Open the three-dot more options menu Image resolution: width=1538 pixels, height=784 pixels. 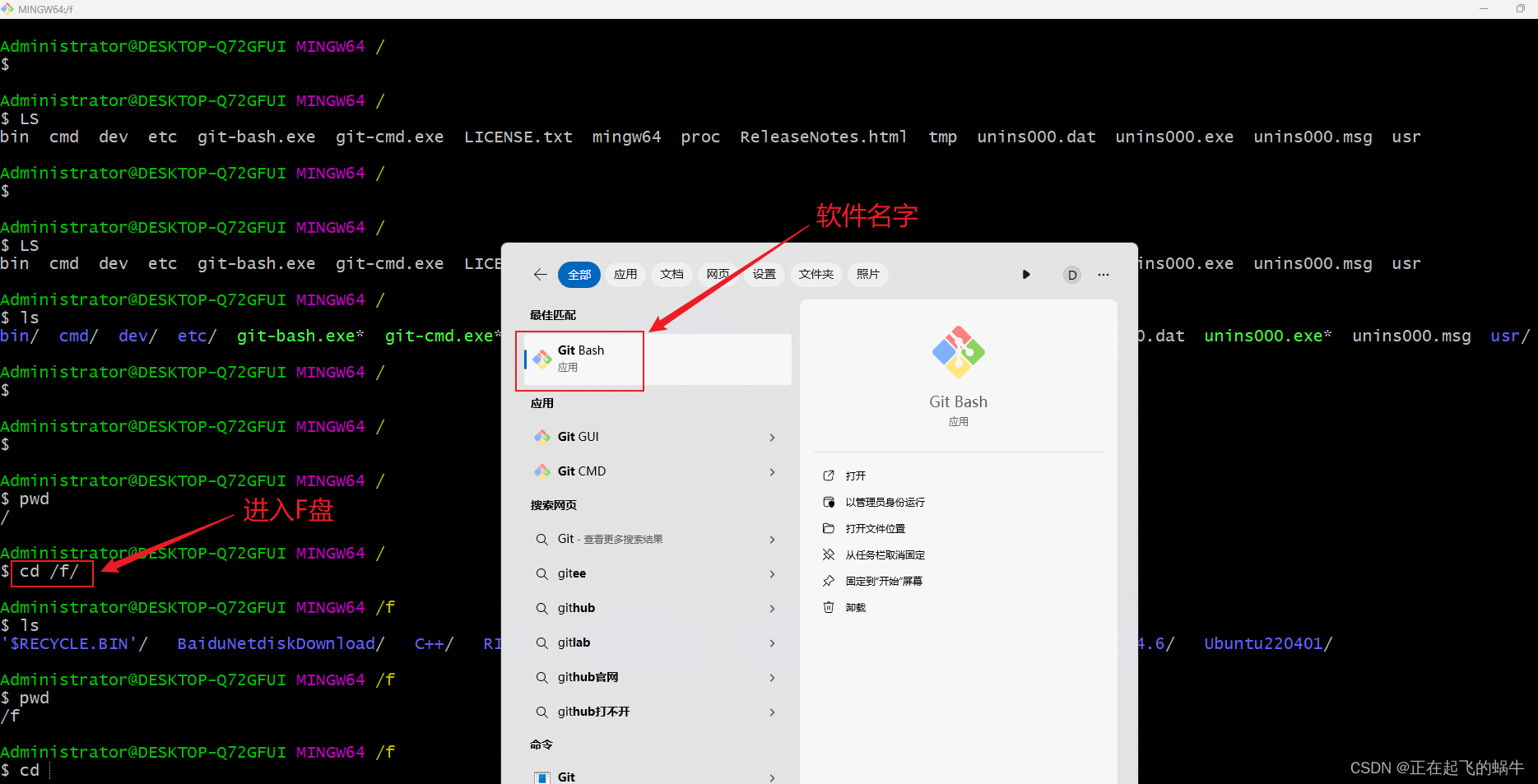(1104, 275)
